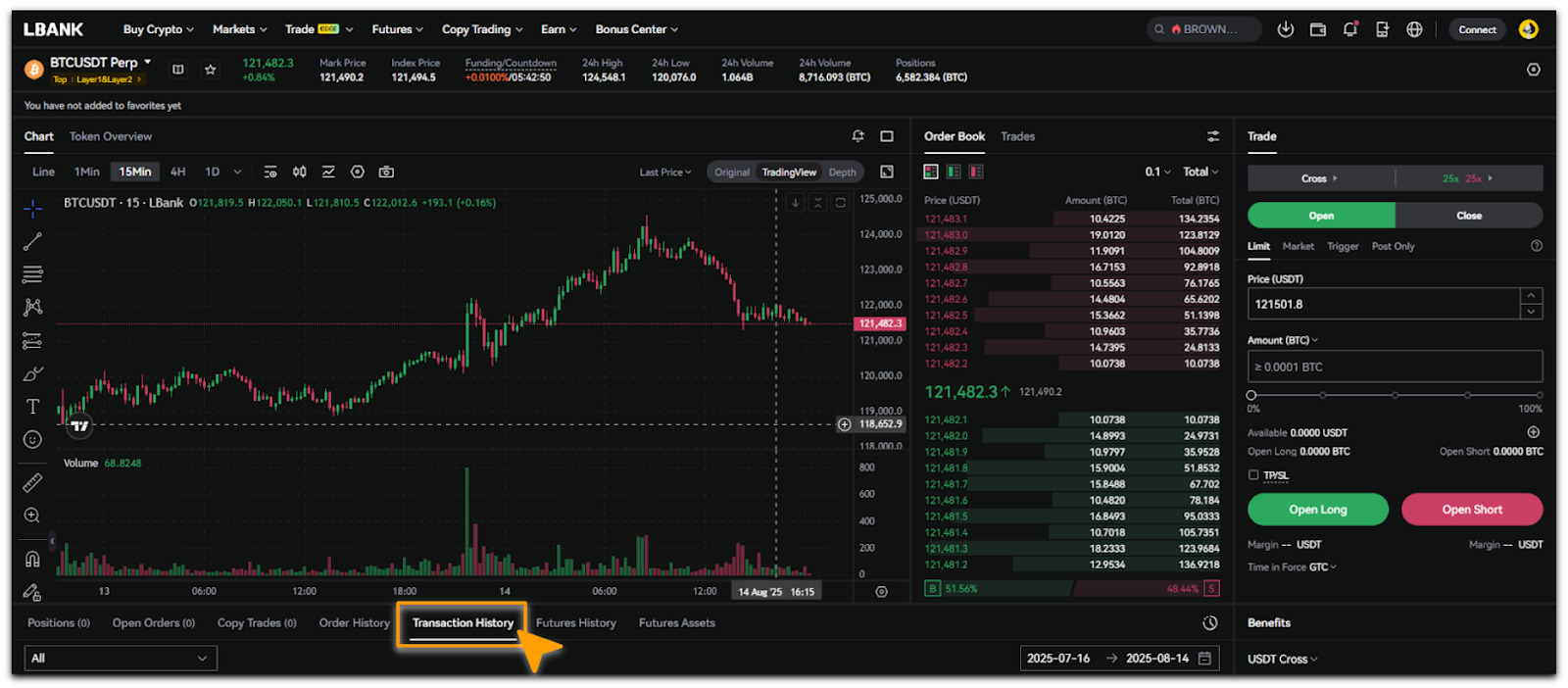The width and height of the screenshot is (1568, 688).
Task: Open language globe icon
Action: pyautogui.click(x=1414, y=29)
